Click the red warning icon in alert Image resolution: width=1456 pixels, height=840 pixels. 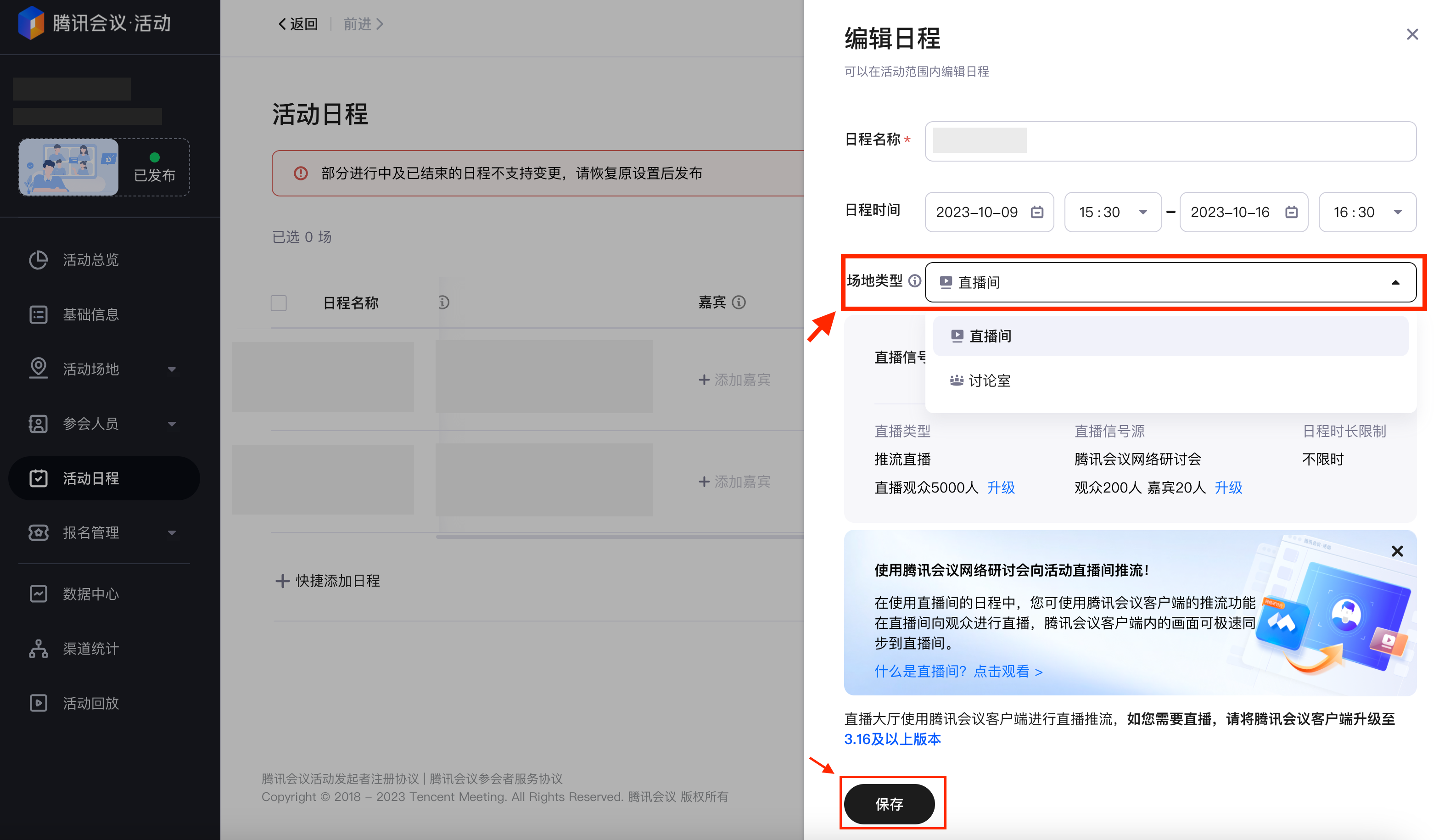[x=301, y=173]
